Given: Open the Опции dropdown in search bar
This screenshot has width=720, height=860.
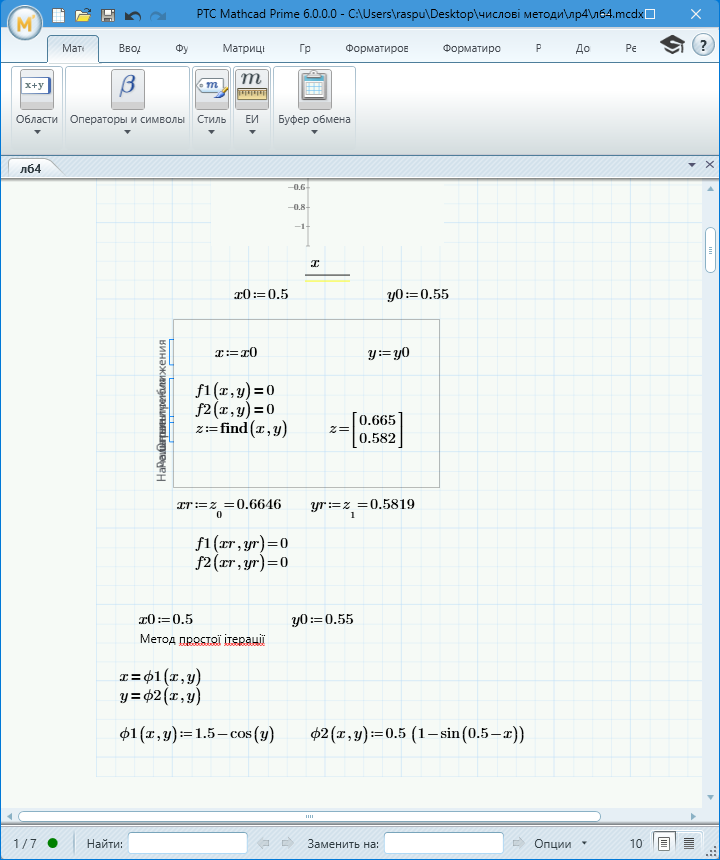Looking at the screenshot, I should point(584,843).
